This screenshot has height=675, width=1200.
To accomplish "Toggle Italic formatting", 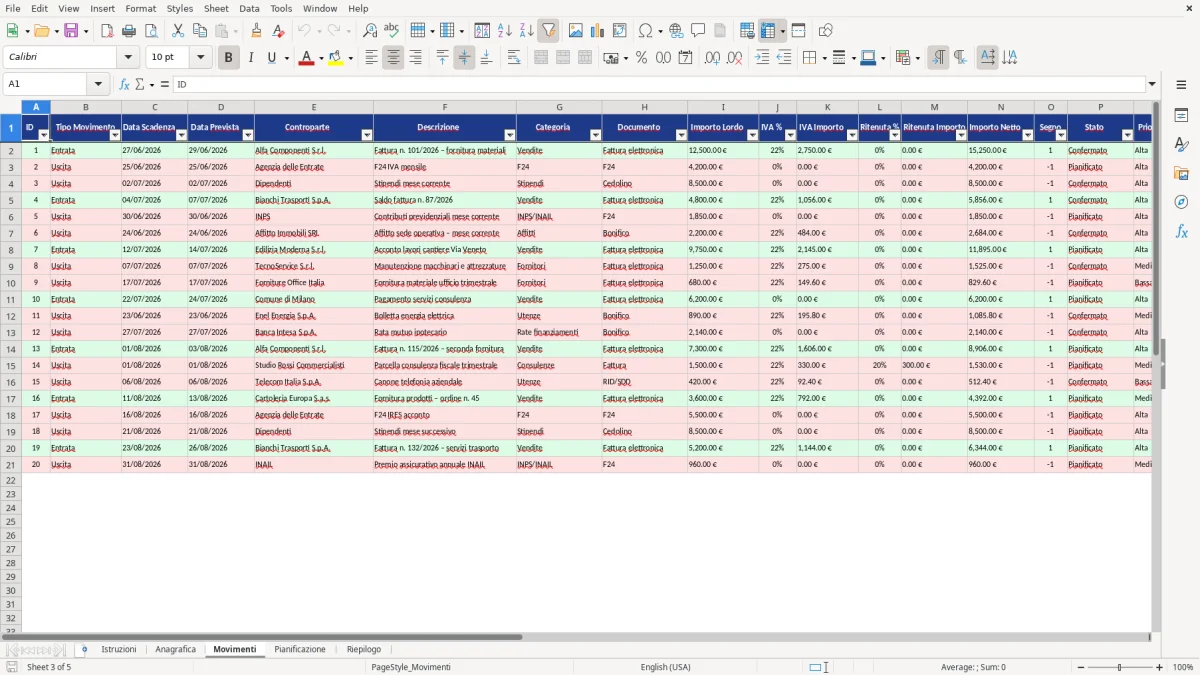I will (250, 58).
